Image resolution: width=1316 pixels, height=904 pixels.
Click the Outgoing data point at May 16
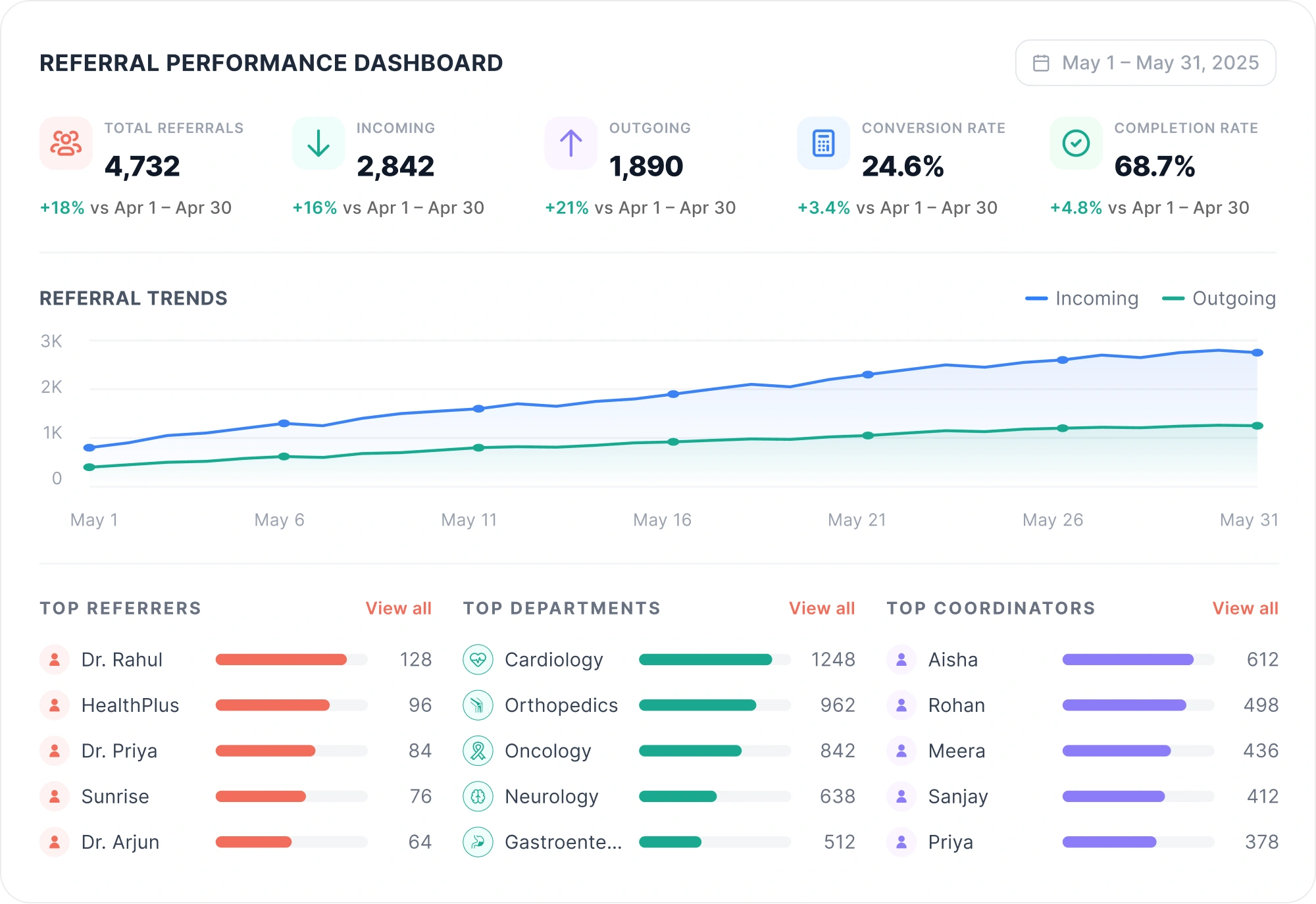click(x=673, y=442)
